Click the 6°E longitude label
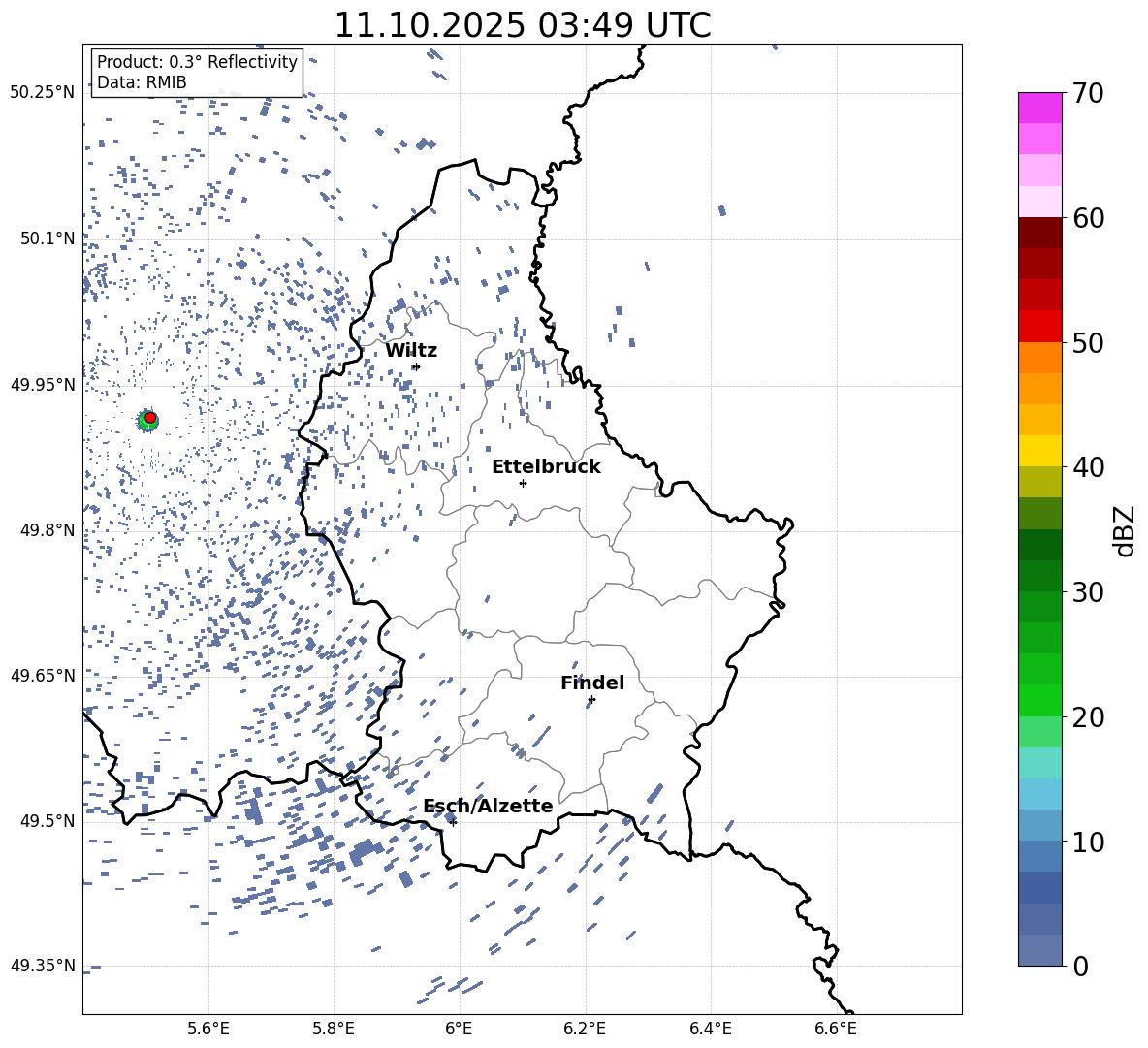1148x1048 pixels. click(459, 1030)
